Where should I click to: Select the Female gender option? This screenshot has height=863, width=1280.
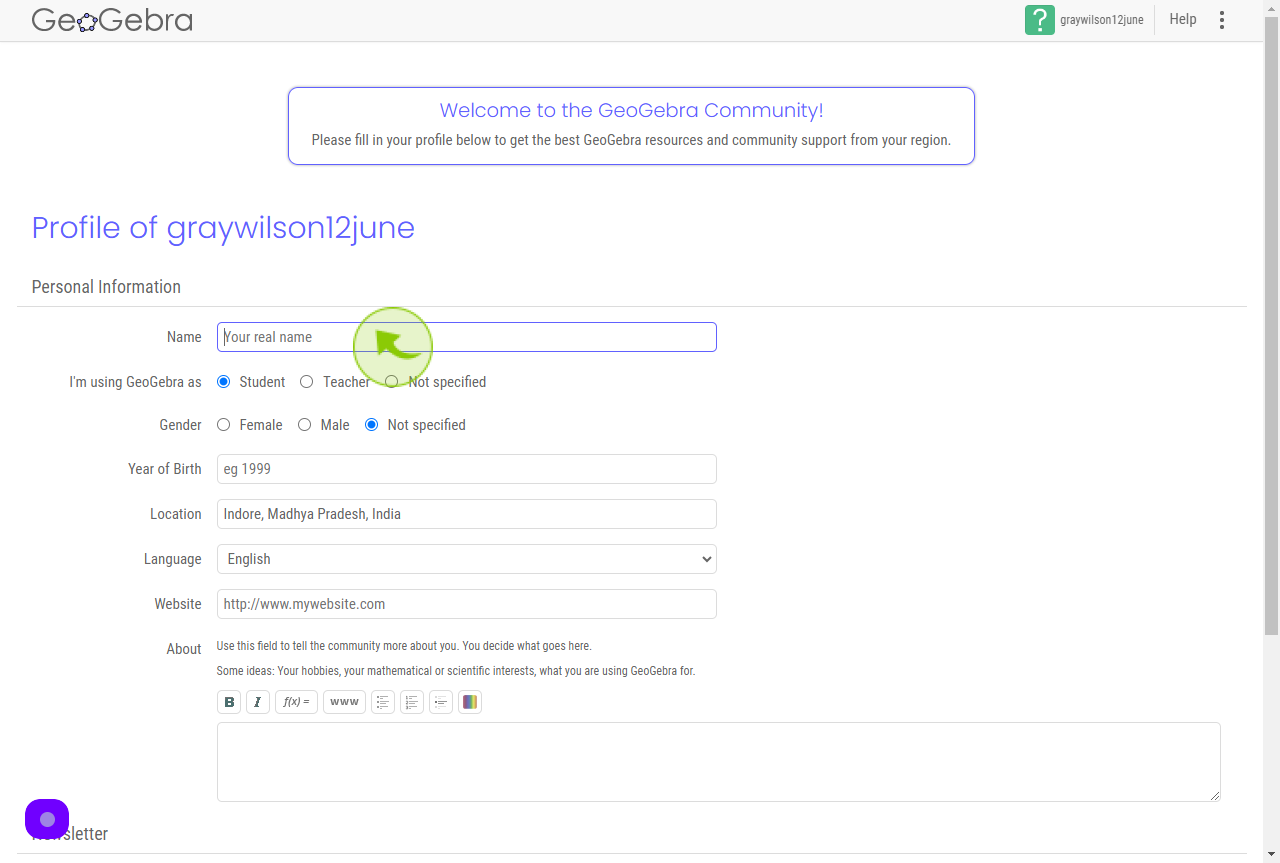(x=224, y=425)
